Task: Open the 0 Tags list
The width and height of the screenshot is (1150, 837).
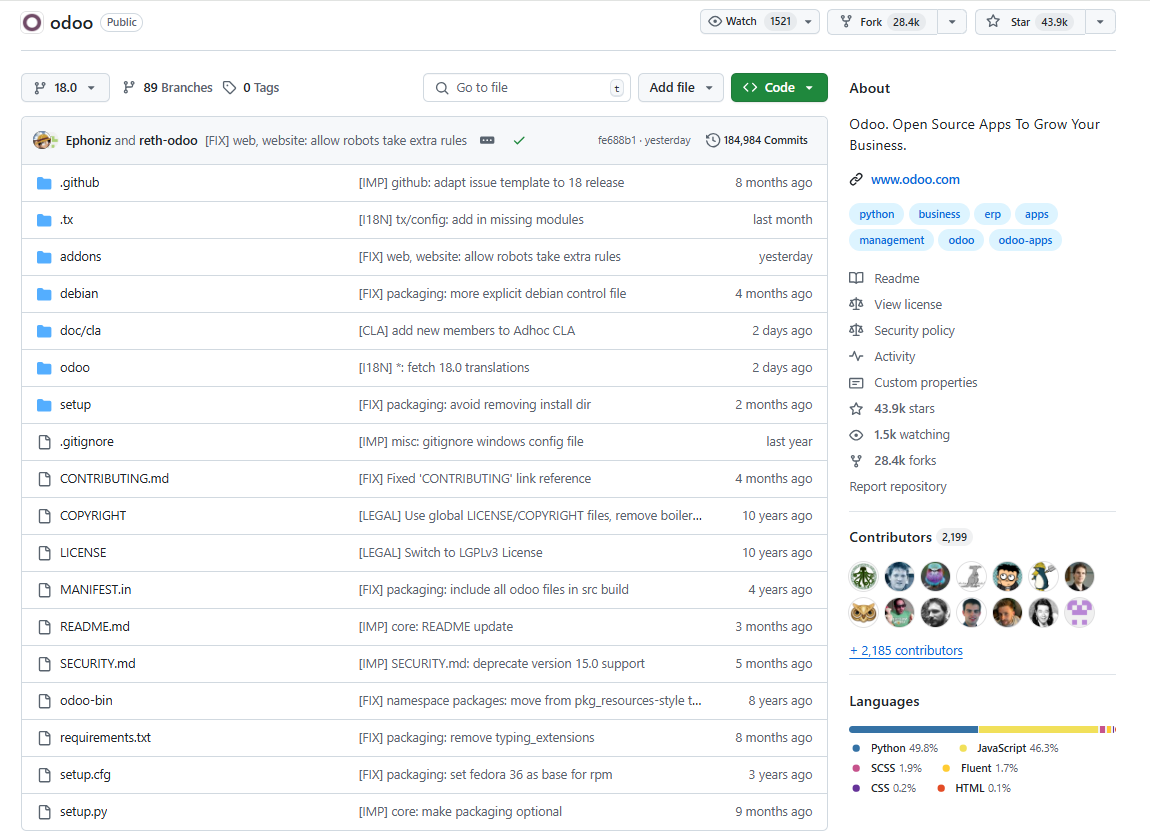Action: point(251,87)
